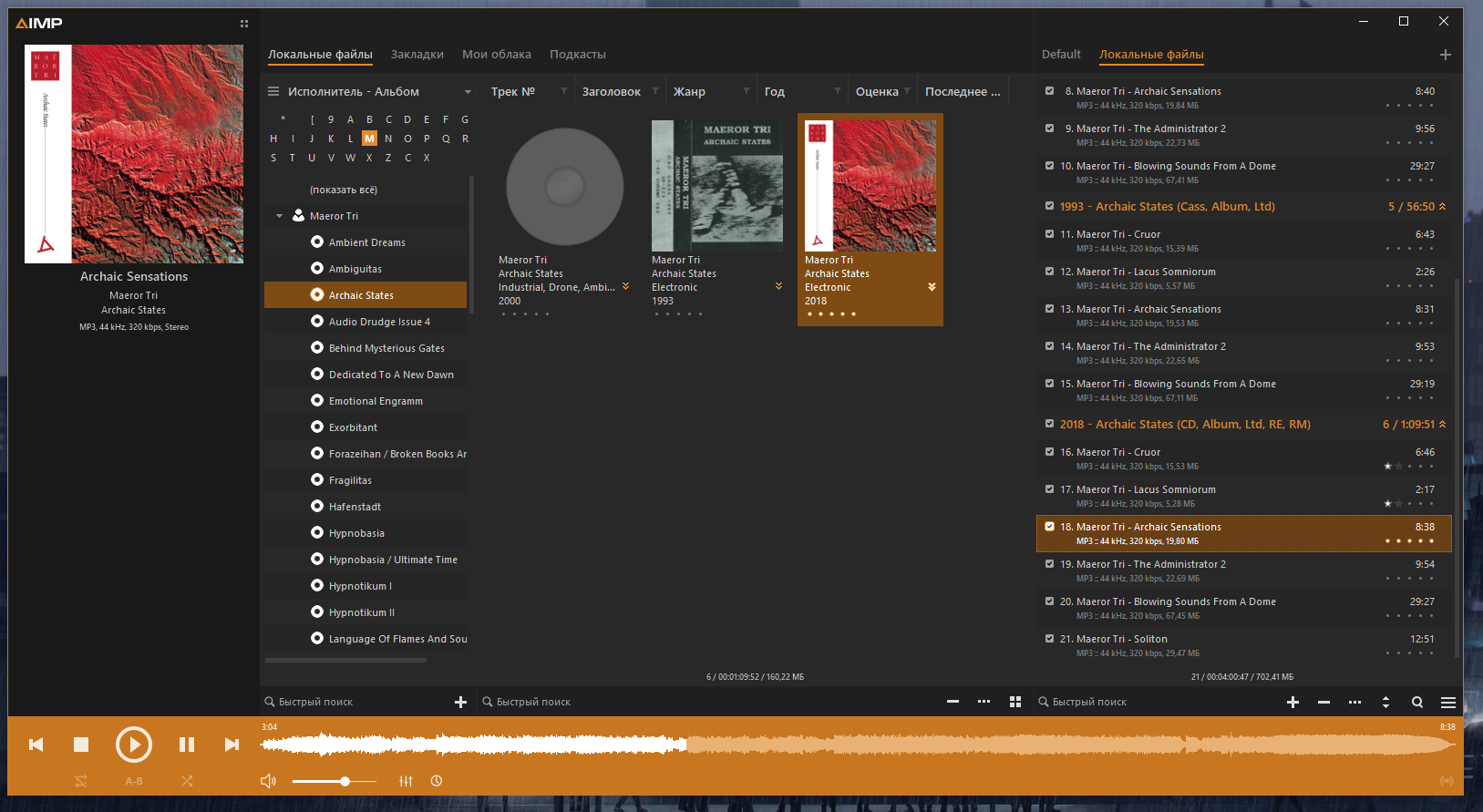Screen dimensions: 1483x812
Task: Expand the 2018 album card chevron
Action: pyautogui.click(x=932, y=286)
